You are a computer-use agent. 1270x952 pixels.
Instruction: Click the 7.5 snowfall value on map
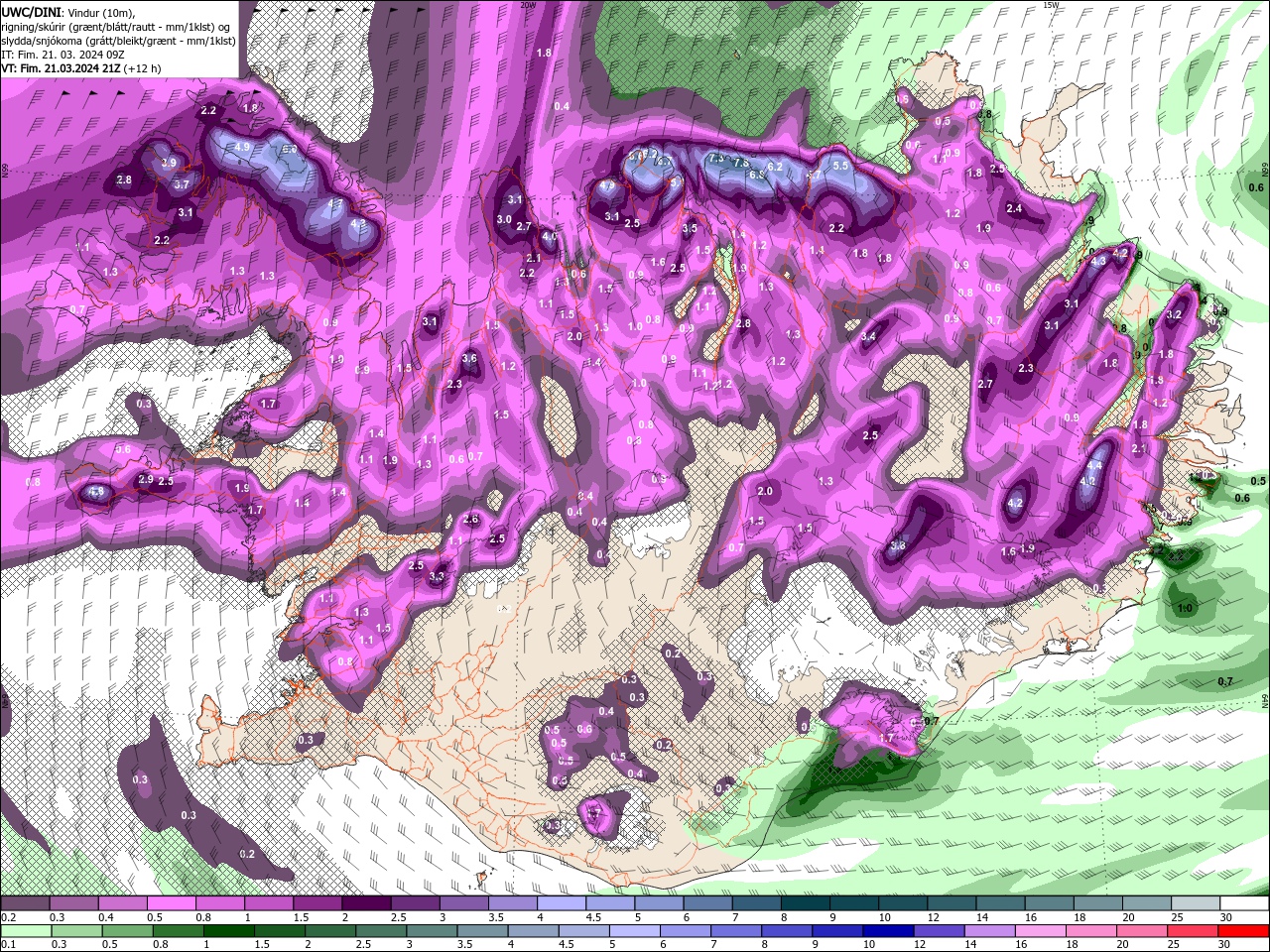click(x=718, y=159)
